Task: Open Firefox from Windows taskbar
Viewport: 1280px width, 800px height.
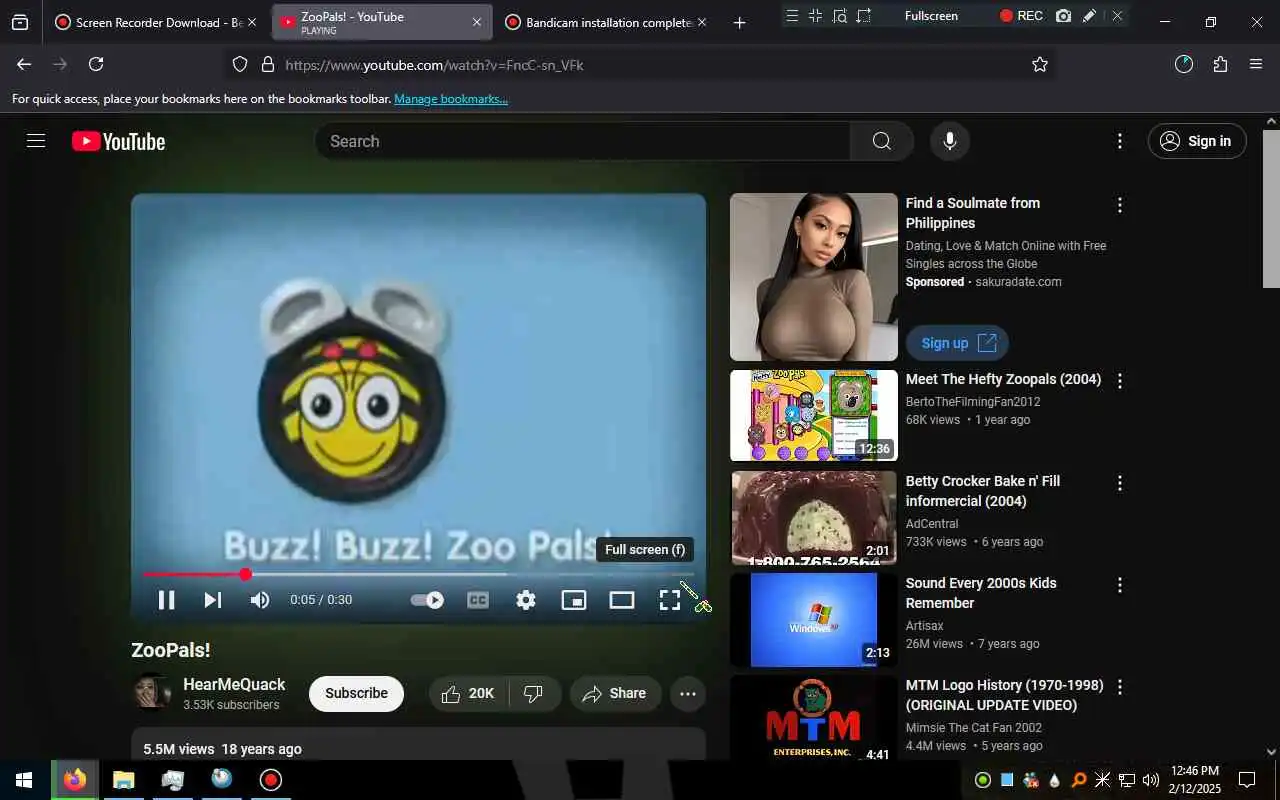Action: [74, 780]
